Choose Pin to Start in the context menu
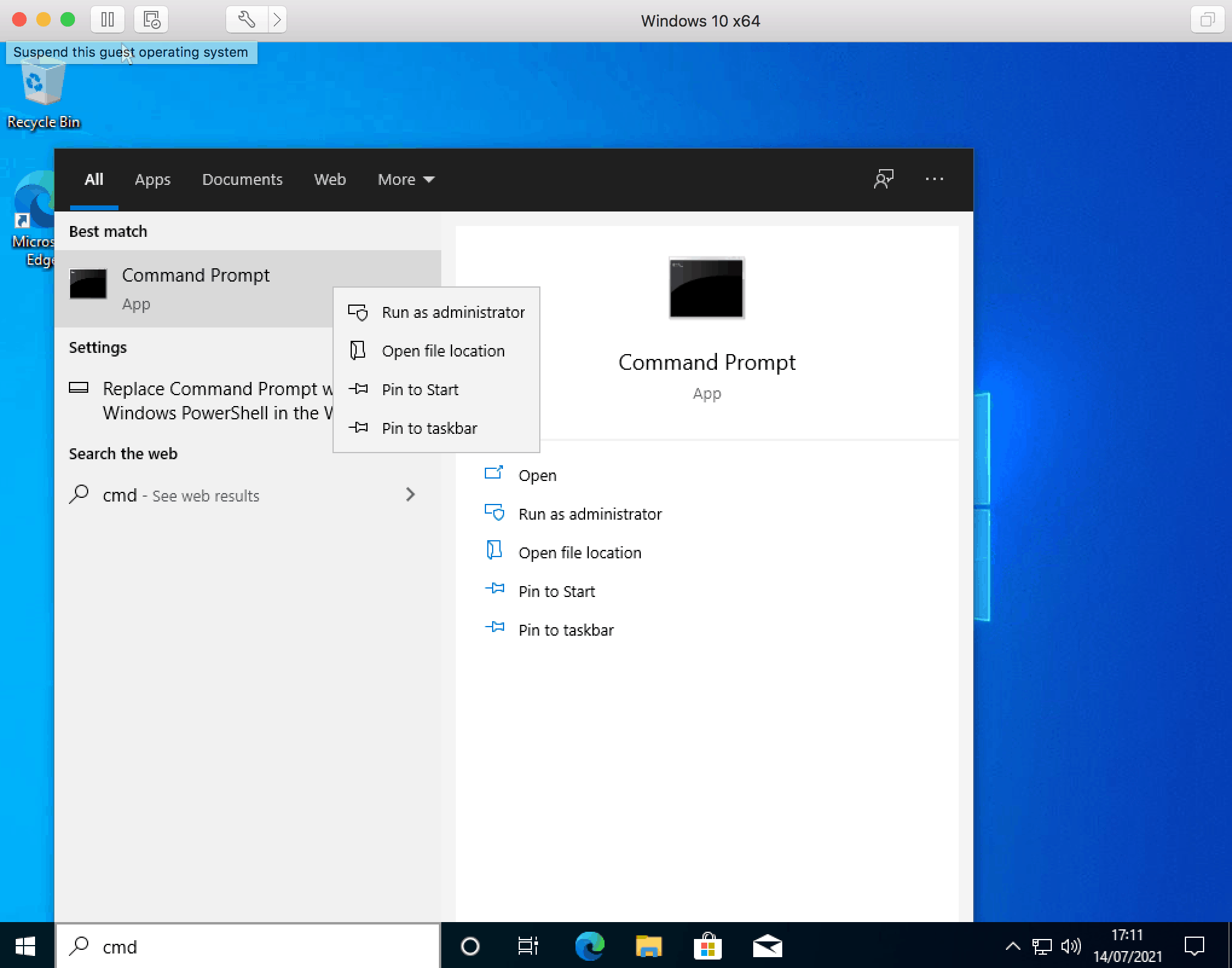 436,390
